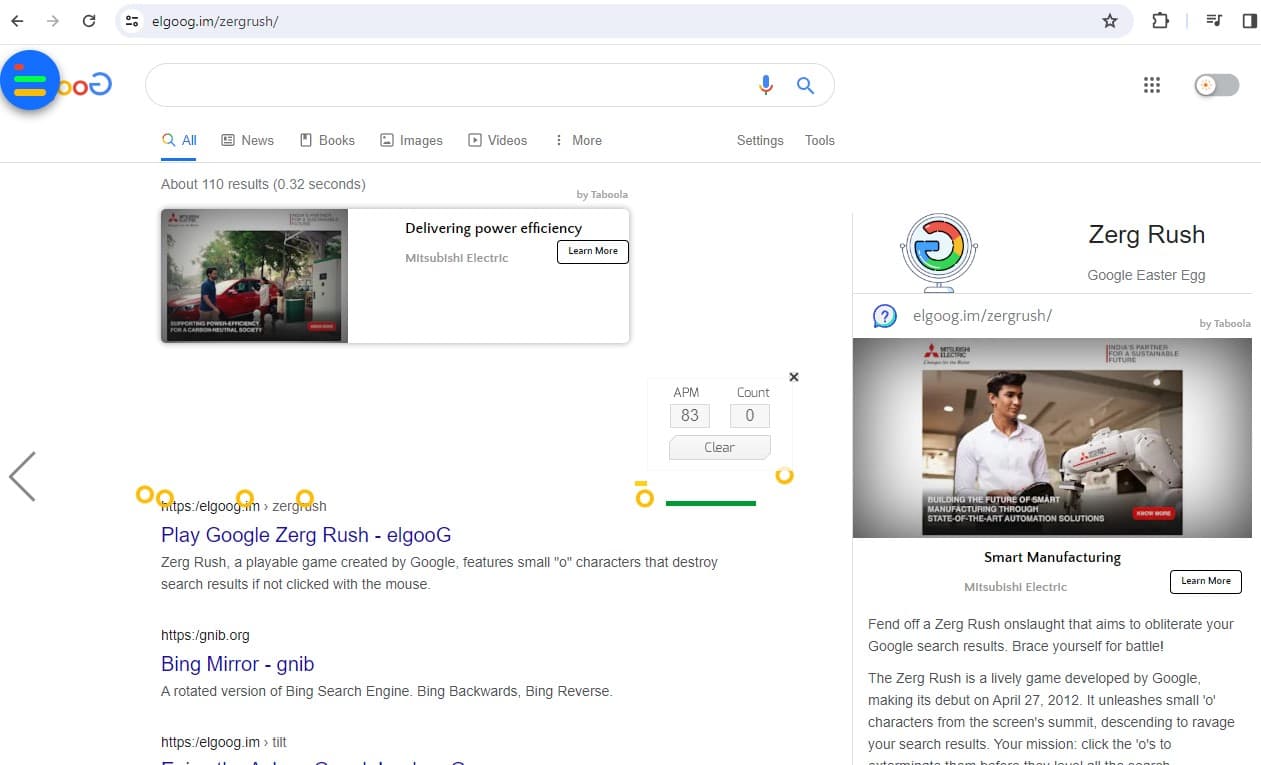Click the https:/gnib.org result URL
1261x765 pixels.
coord(205,635)
